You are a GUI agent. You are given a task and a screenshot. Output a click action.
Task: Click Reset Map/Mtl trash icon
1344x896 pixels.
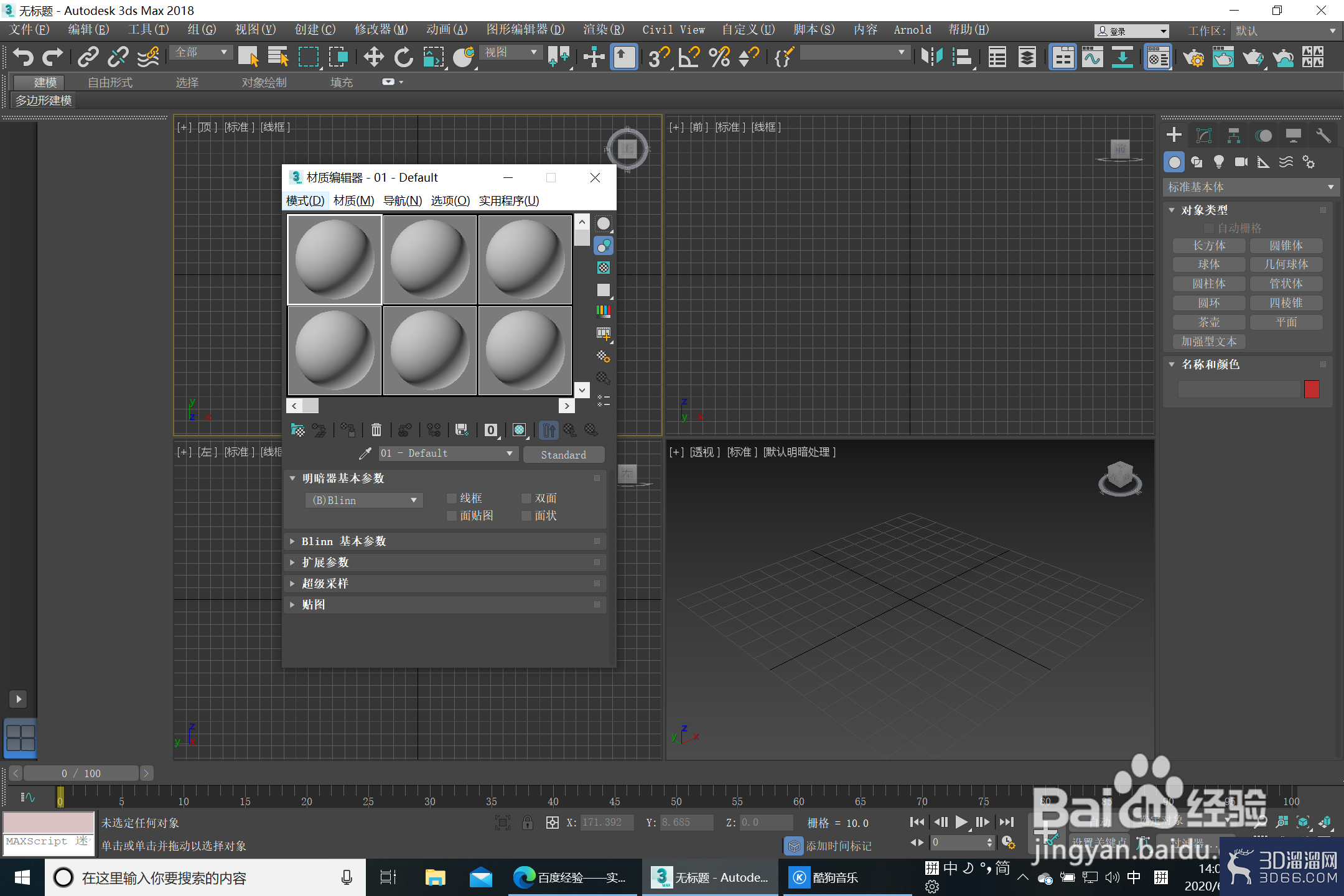(376, 430)
